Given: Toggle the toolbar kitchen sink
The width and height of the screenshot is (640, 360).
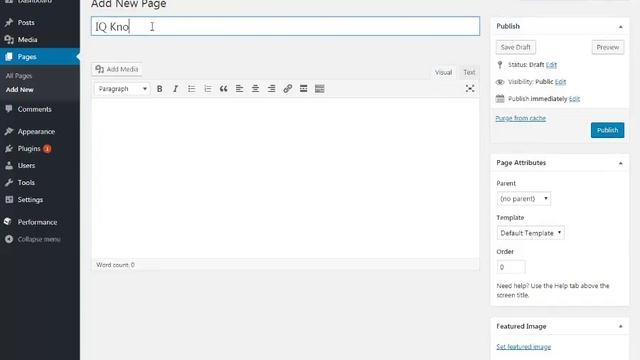Looking at the screenshot, I should (x=320, y=89).
